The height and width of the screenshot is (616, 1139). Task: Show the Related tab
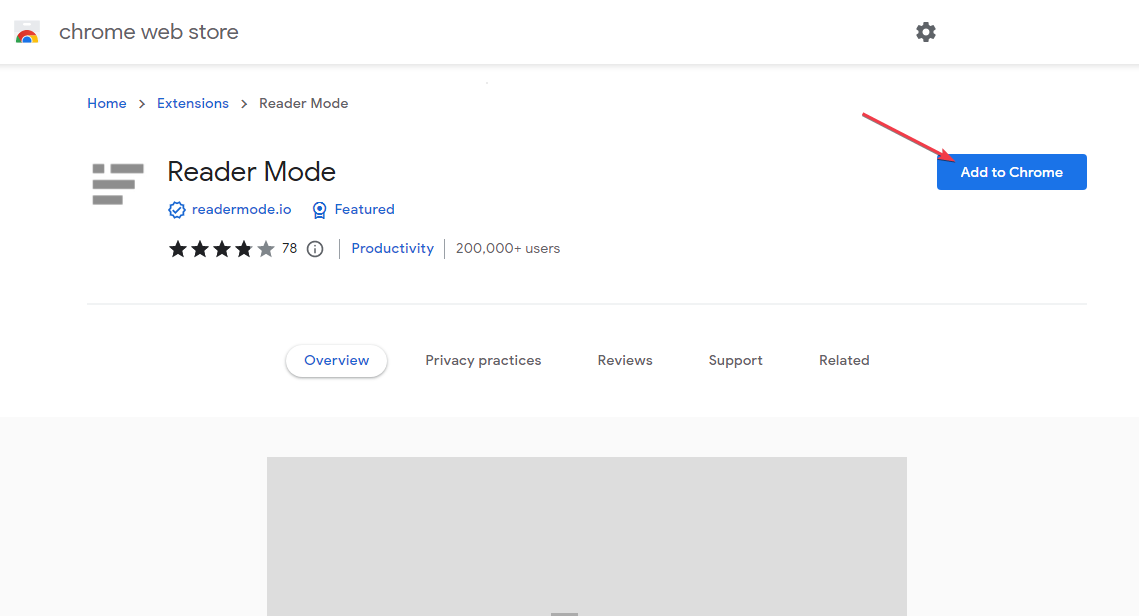click(x=844, y=361)
